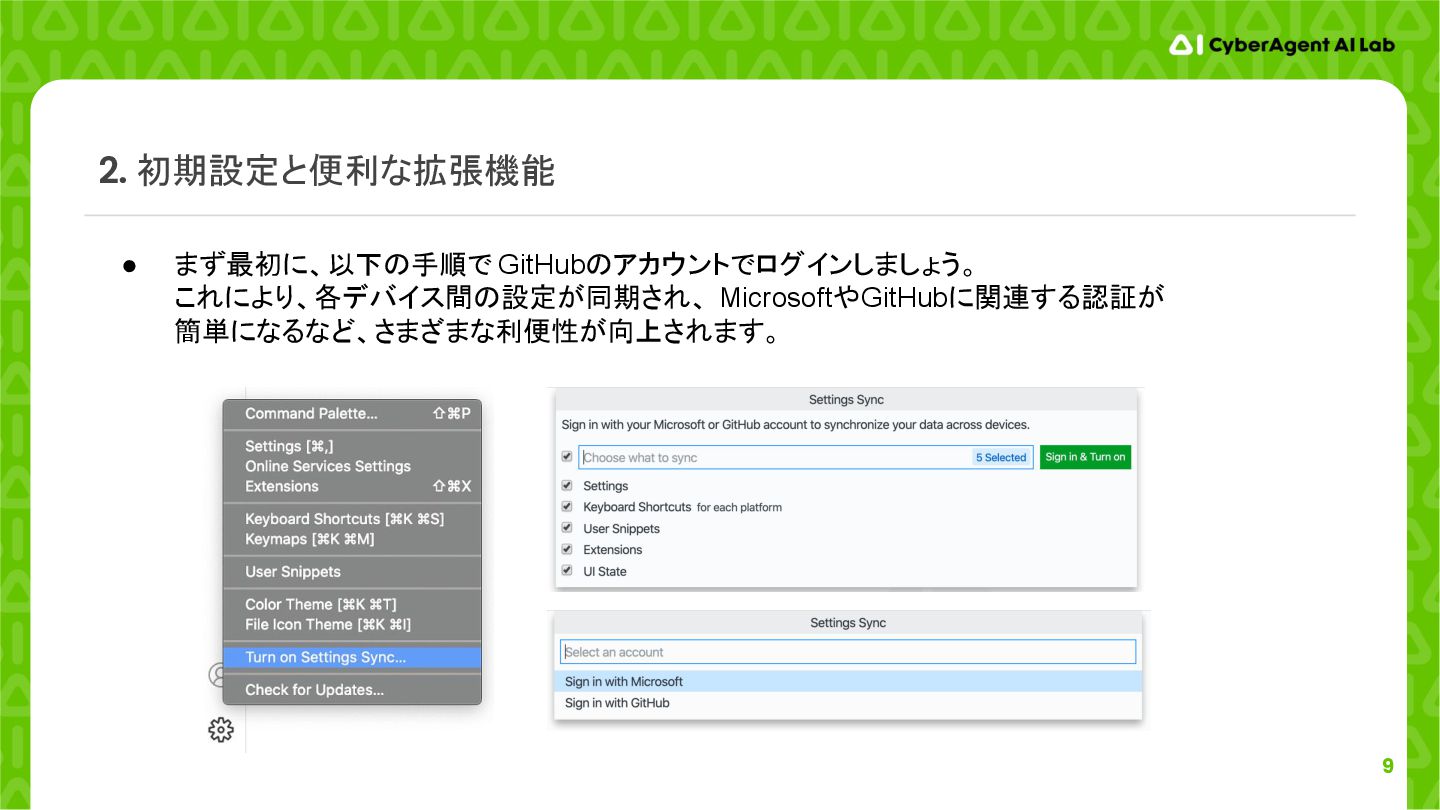The image size is (1440, 810).
Task: Select Turn on Settings Sync
Action: click(x=352, y=657)
